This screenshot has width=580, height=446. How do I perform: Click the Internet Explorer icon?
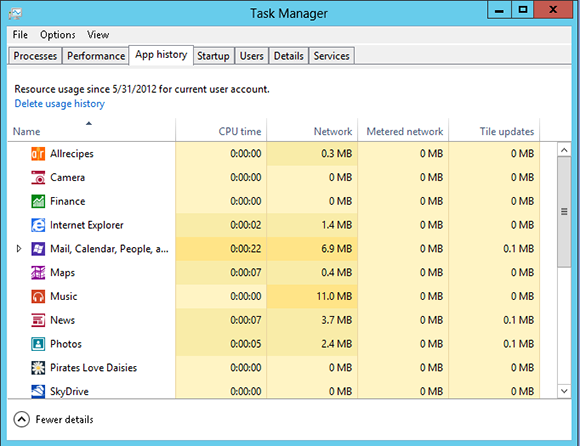(38, 225)
